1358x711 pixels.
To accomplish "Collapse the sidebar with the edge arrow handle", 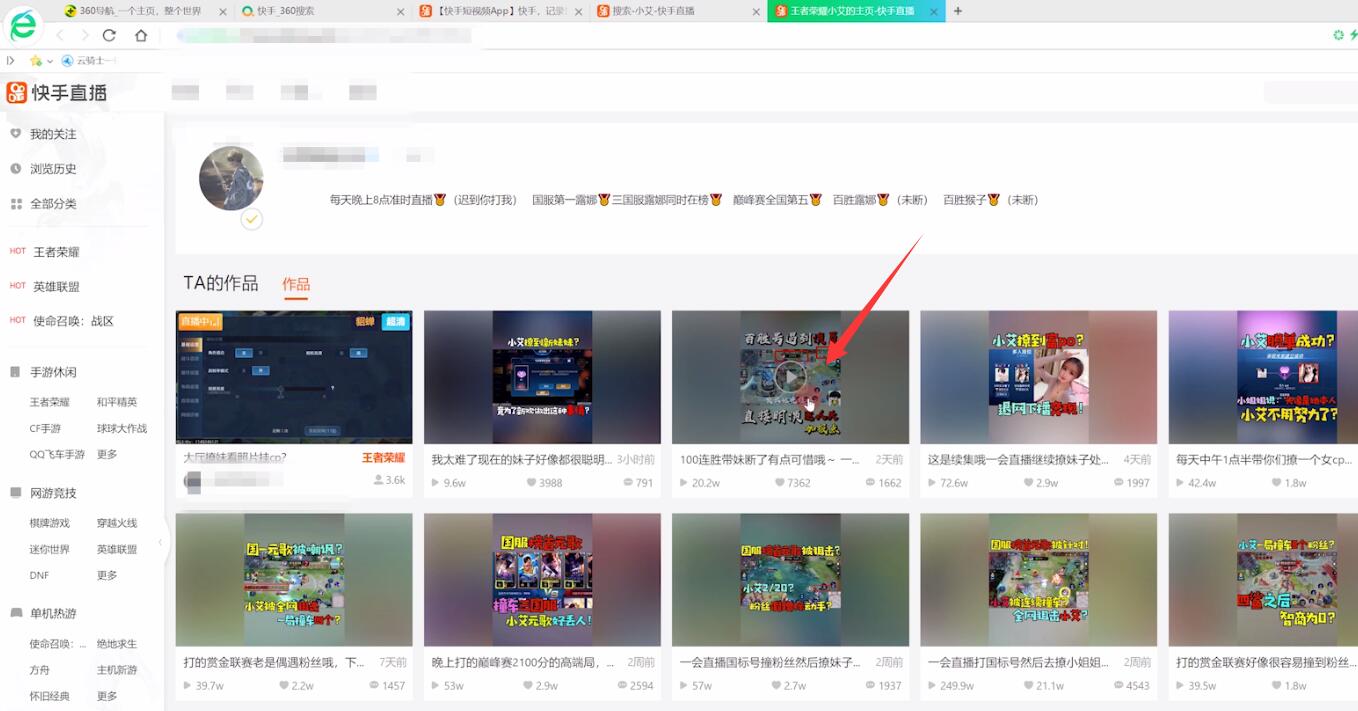I will [161, 543].
